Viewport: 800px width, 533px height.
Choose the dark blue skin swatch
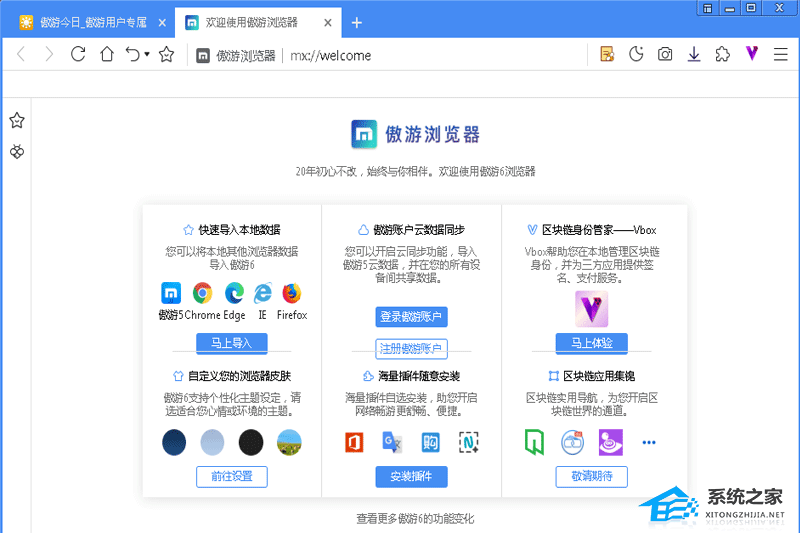point(174,442)
